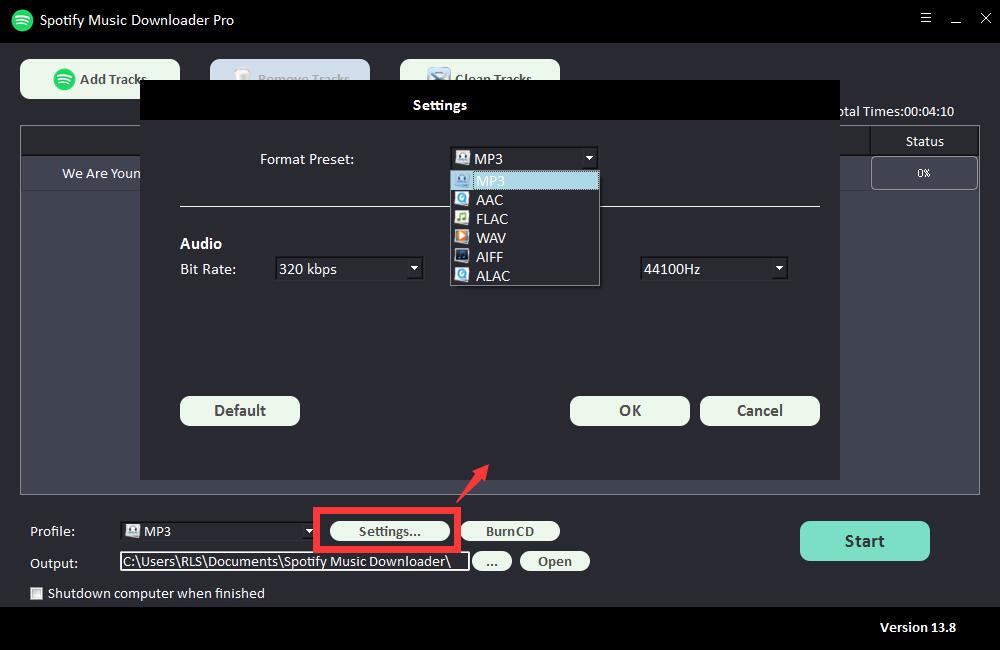Open the Bit Rate 320 kbps dropdown

[414, 268]
